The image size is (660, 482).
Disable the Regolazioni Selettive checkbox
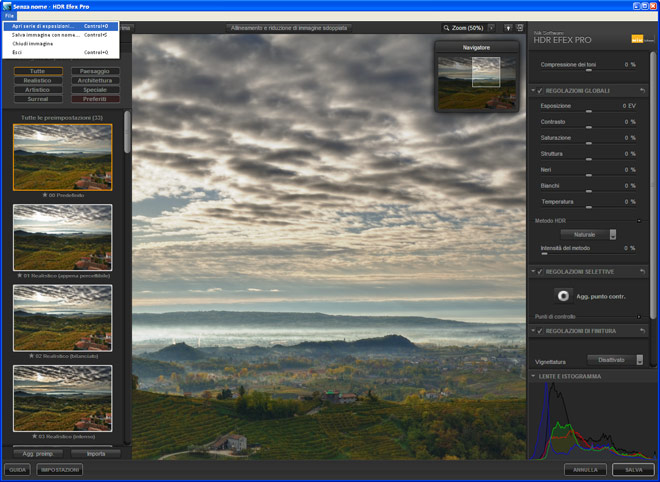point(540,271)
